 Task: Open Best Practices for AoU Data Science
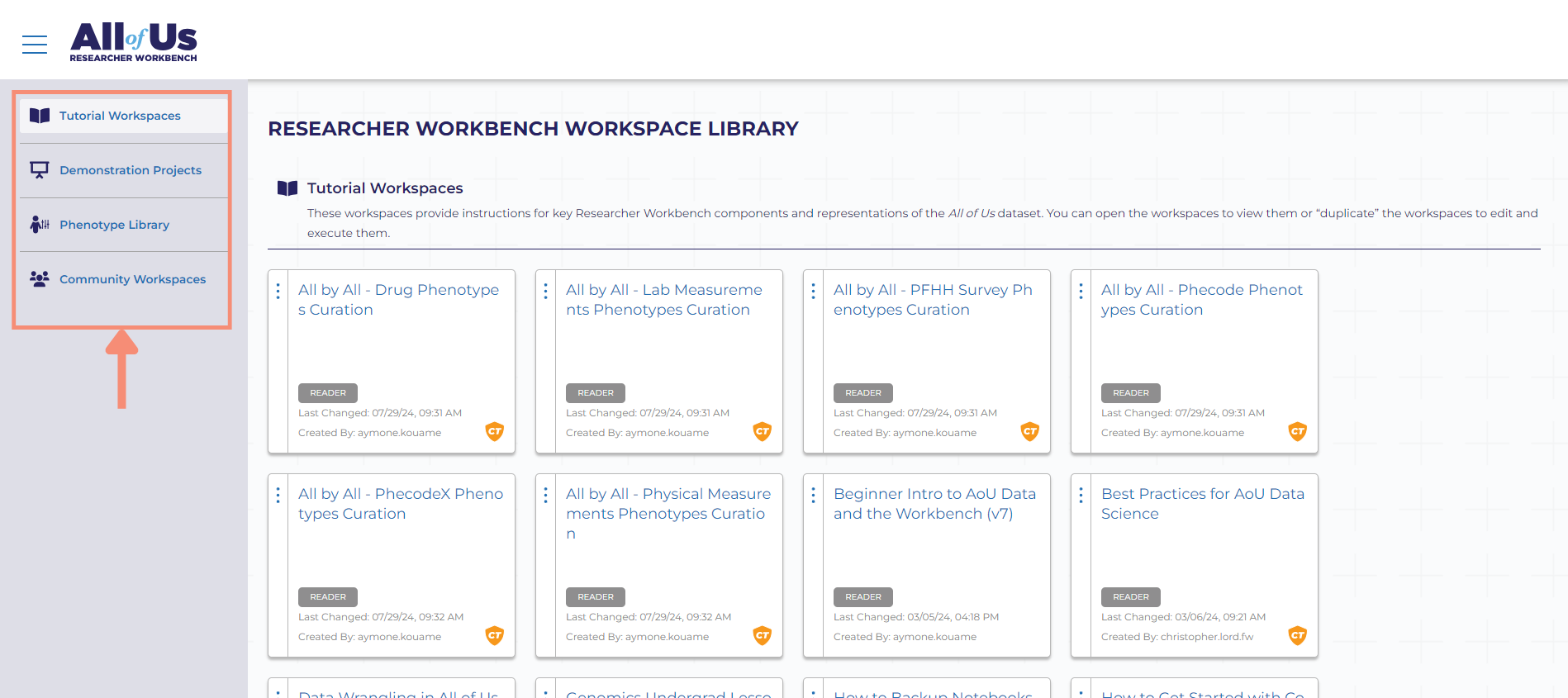click(1203, 504)
